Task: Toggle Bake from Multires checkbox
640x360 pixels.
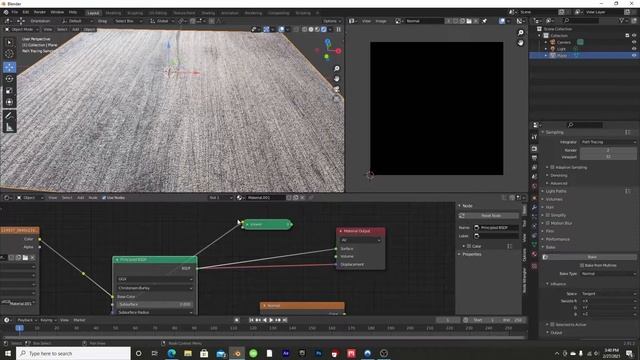Action: [582, 265]
